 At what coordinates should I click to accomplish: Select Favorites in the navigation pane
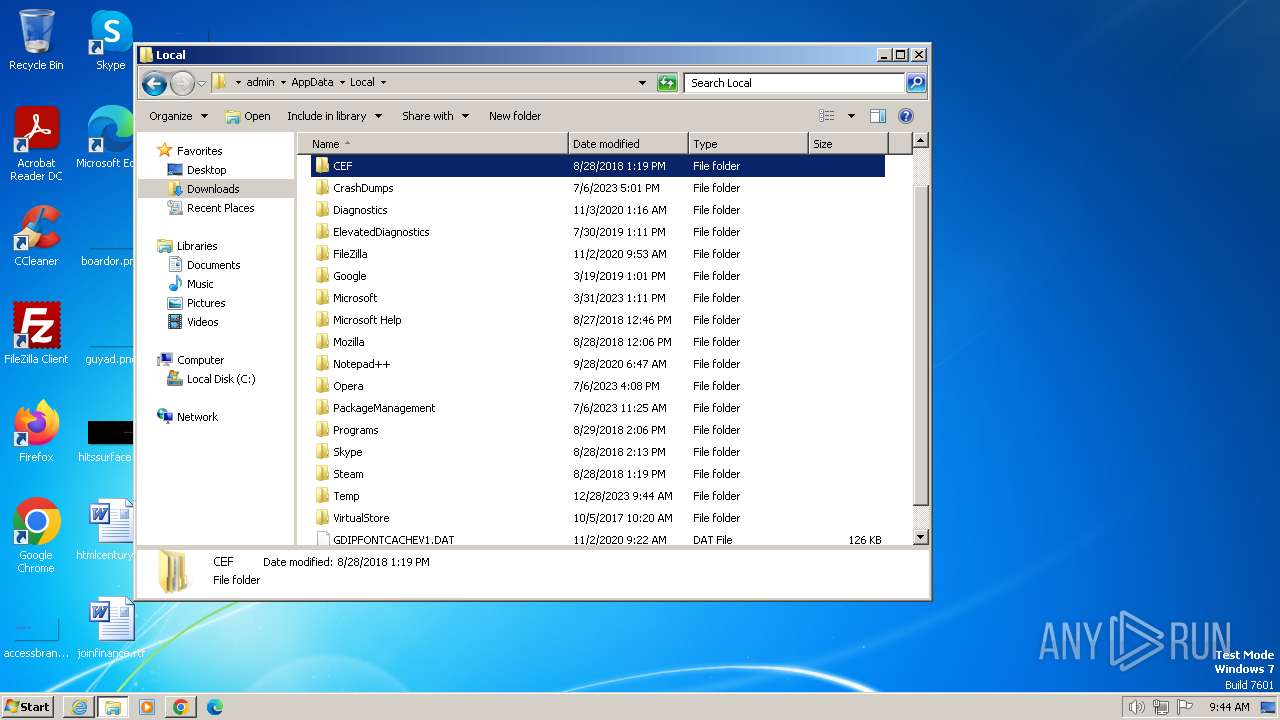pyautogui.click(x=199, y=151)
